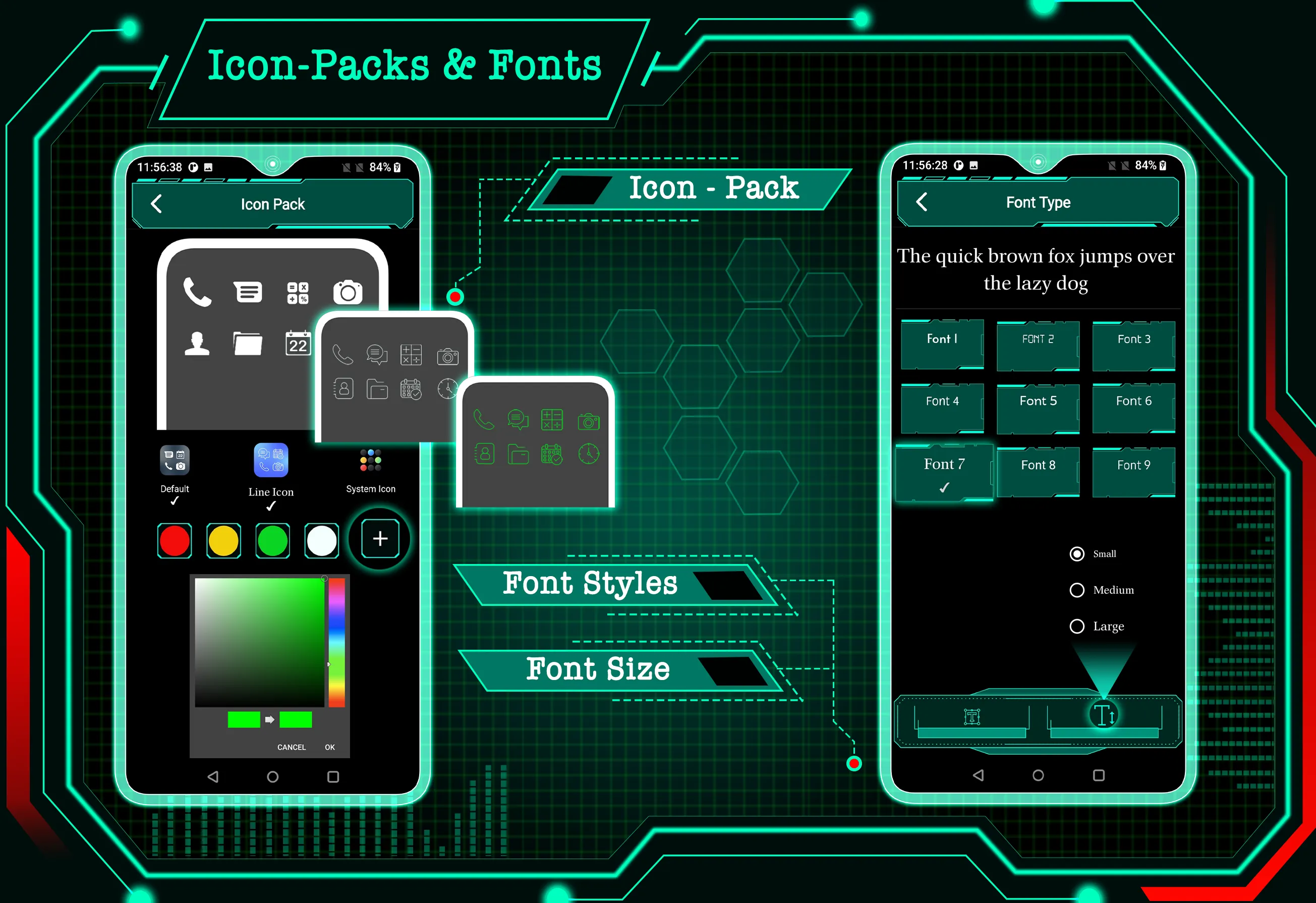1316x903 pixels.
Task: Select the camera icon in icon pack
Action: pyautogui.click(x=349, y=291)
